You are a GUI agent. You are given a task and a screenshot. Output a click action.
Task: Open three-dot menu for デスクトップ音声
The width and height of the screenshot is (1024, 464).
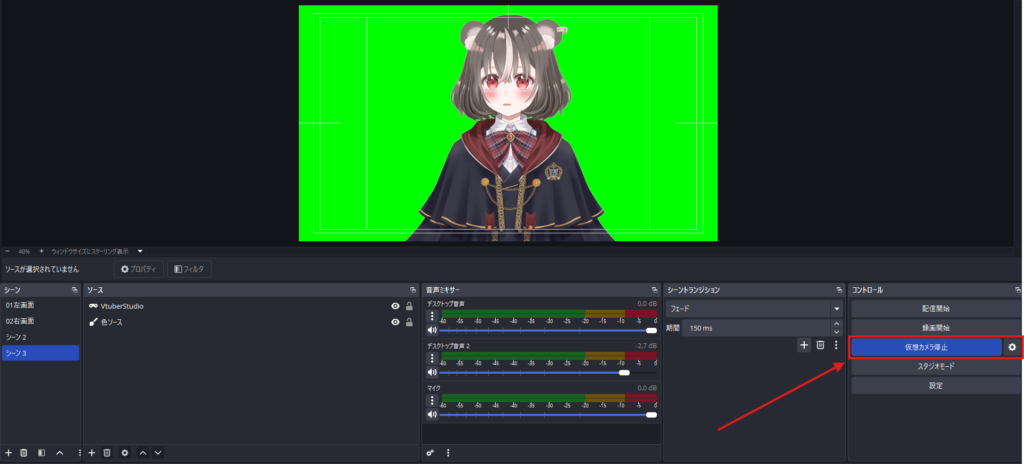coord(432,316)
